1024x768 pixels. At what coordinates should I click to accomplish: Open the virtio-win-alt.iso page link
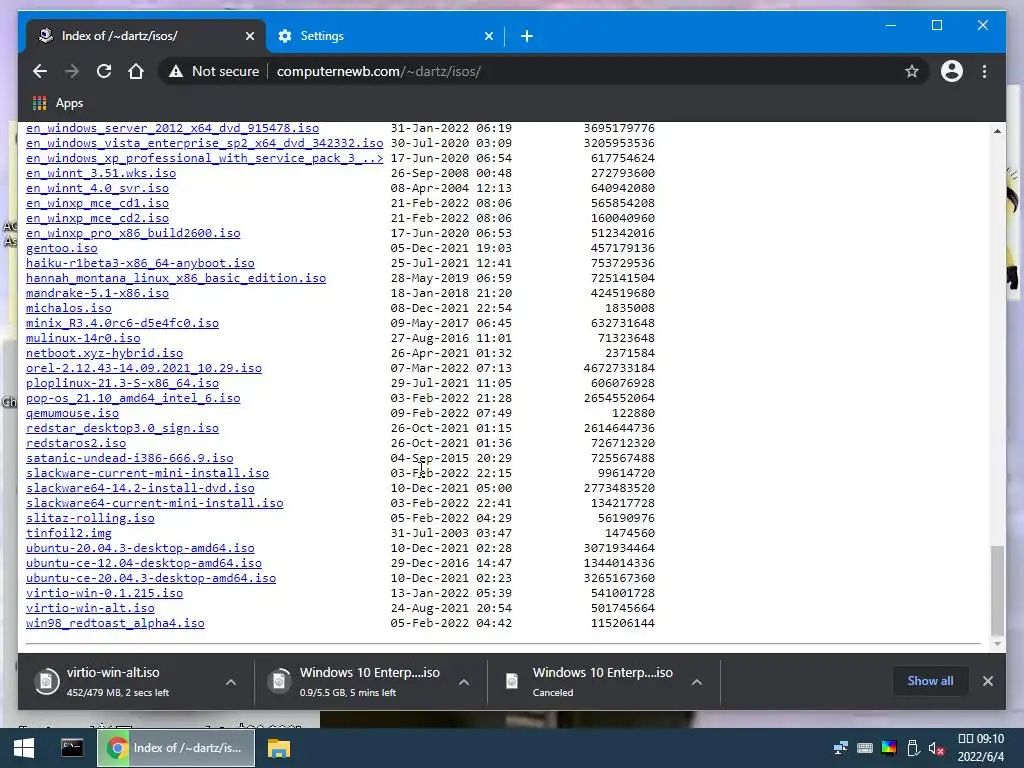tap(90, 609)
